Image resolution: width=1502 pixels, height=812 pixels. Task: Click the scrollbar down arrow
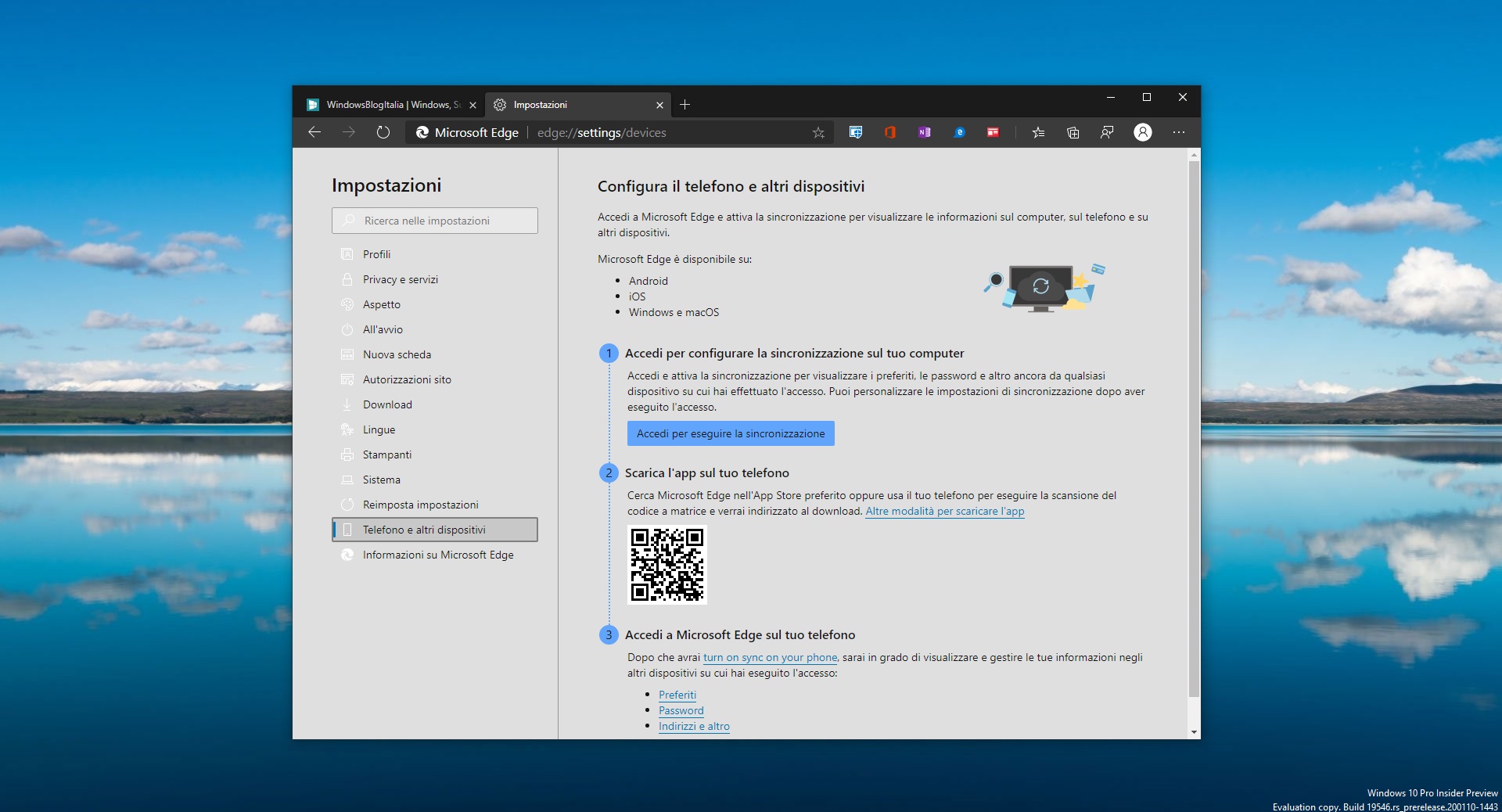(1194, 732)
